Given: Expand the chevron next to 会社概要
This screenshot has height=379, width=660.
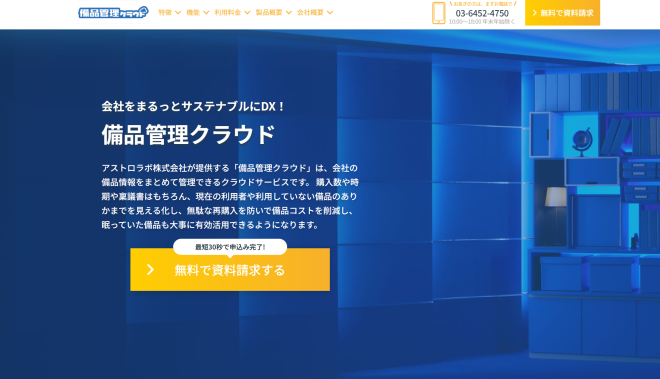Looking at the screenshot, I should coord(330,13).
